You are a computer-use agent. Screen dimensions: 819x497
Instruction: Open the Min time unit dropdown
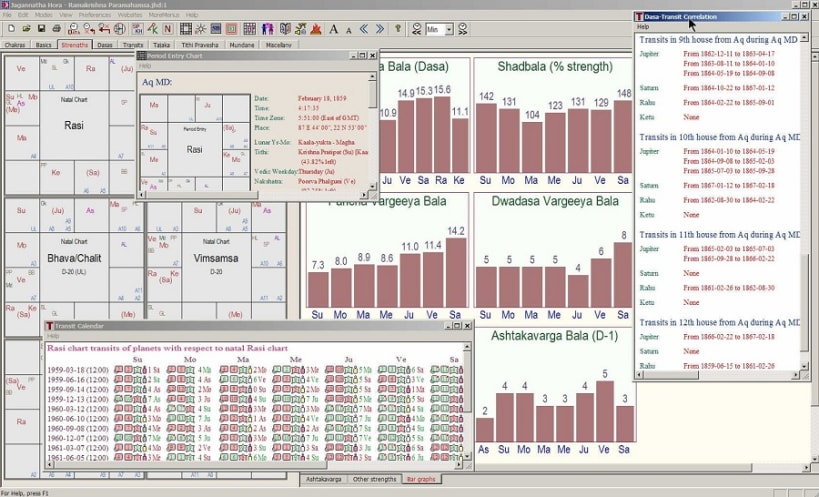(449, 30)
